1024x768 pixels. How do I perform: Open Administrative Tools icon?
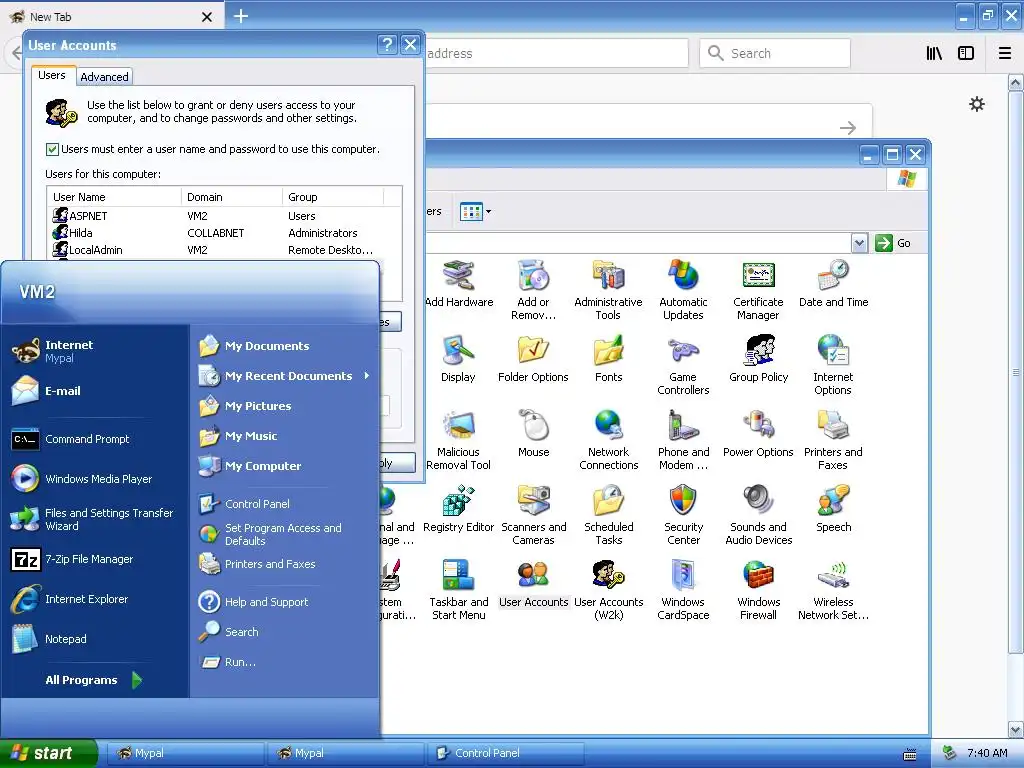[608, 290]
